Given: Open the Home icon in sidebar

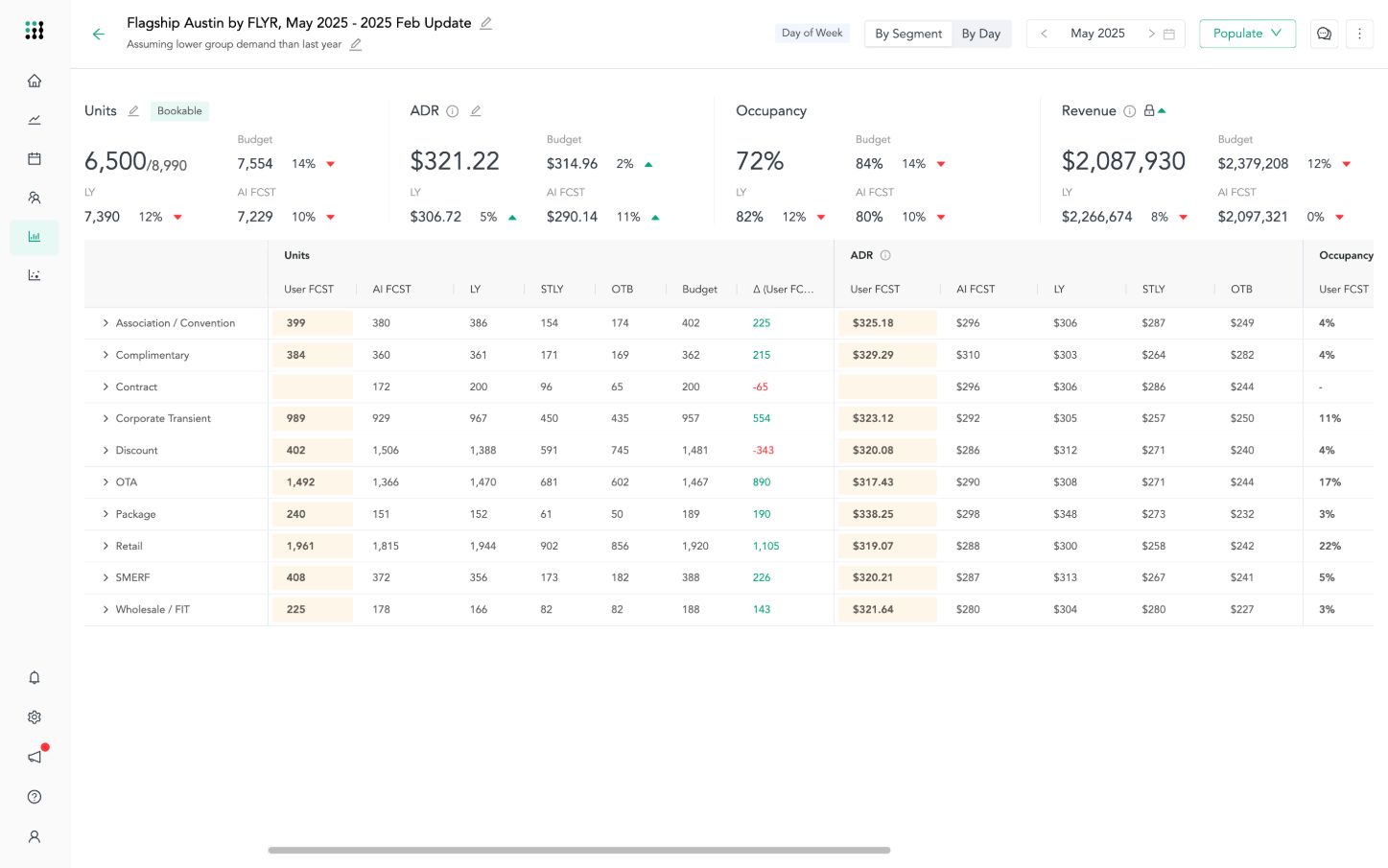Looking at the screenshot, I should [35, 81].
